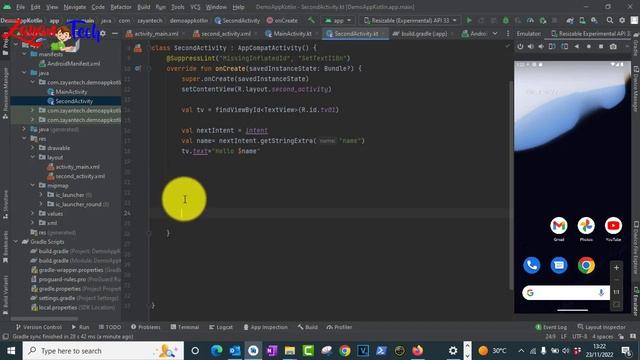Open Gmail app on the emulator
This screenshot has height=360, width=640.
click(x=559, y=226)
